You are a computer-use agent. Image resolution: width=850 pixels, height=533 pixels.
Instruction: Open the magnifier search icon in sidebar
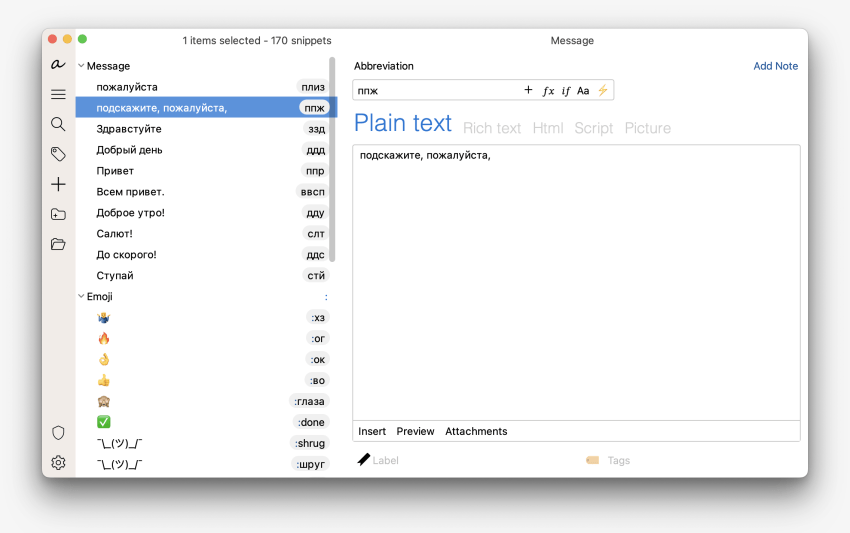(58, 124)
